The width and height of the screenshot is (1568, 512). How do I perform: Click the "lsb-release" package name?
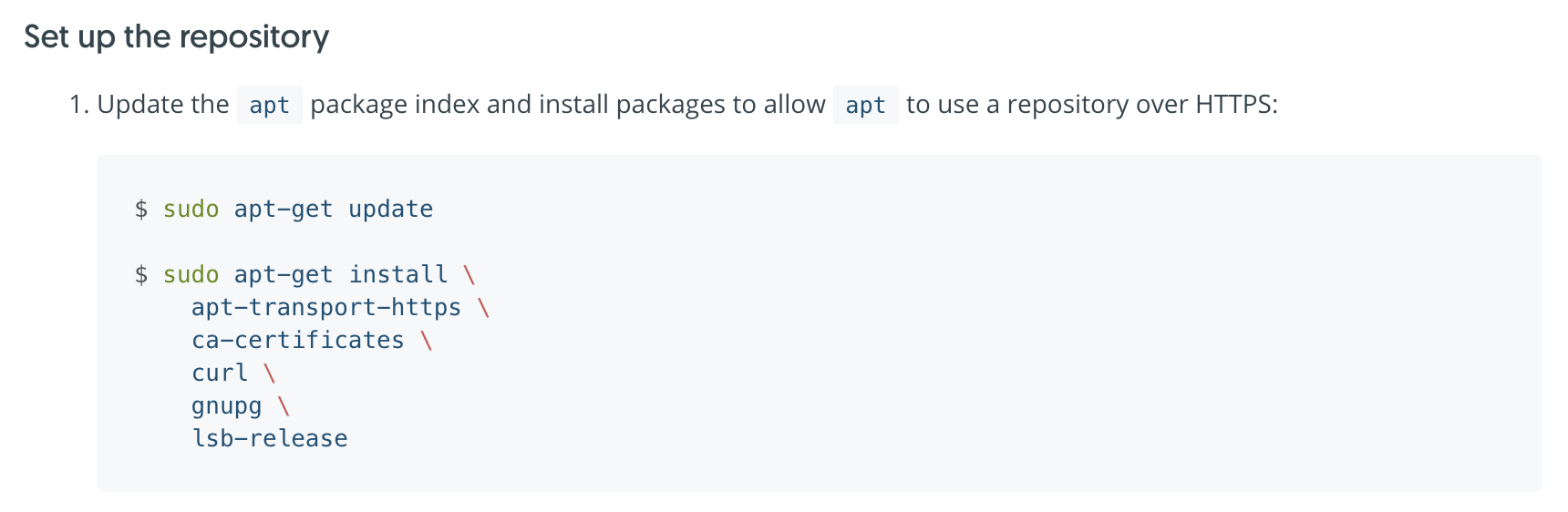[x=270, y=439]
